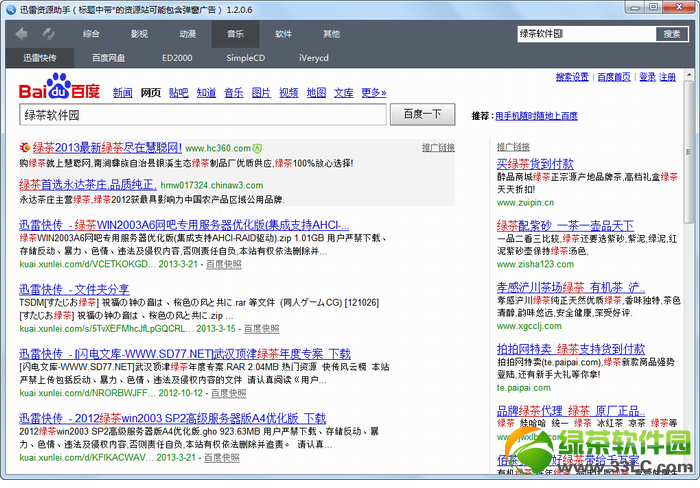Open the 绿茶首选永达茶庄 ad link
The image size is (700, 488).
point(88,184)
